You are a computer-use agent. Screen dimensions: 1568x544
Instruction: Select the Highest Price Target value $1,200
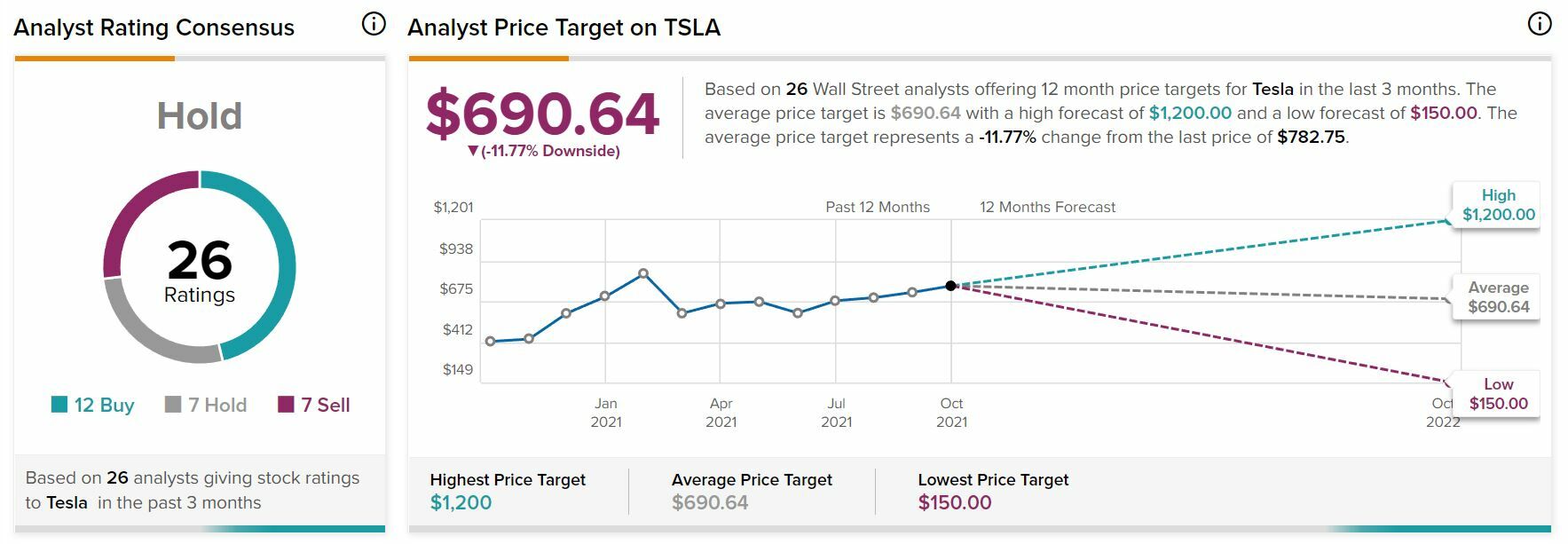461,503
